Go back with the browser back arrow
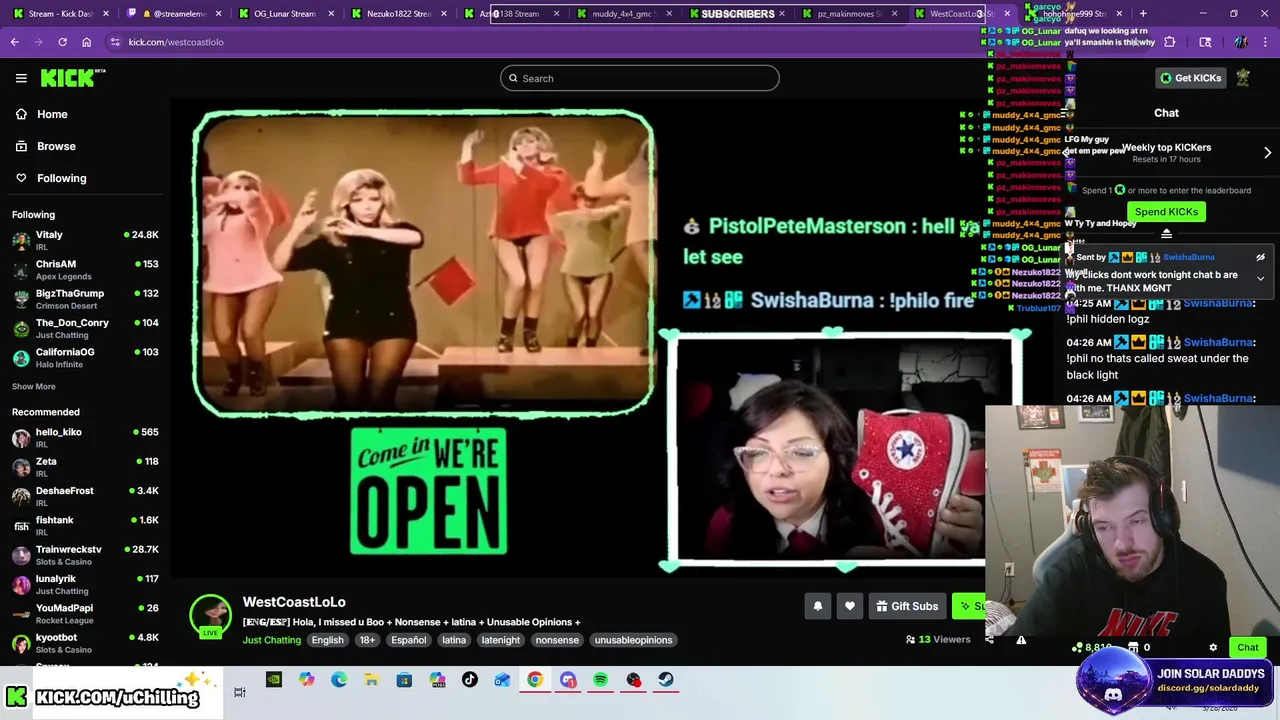Screen dimensions: 1280x720 point(15,42)
